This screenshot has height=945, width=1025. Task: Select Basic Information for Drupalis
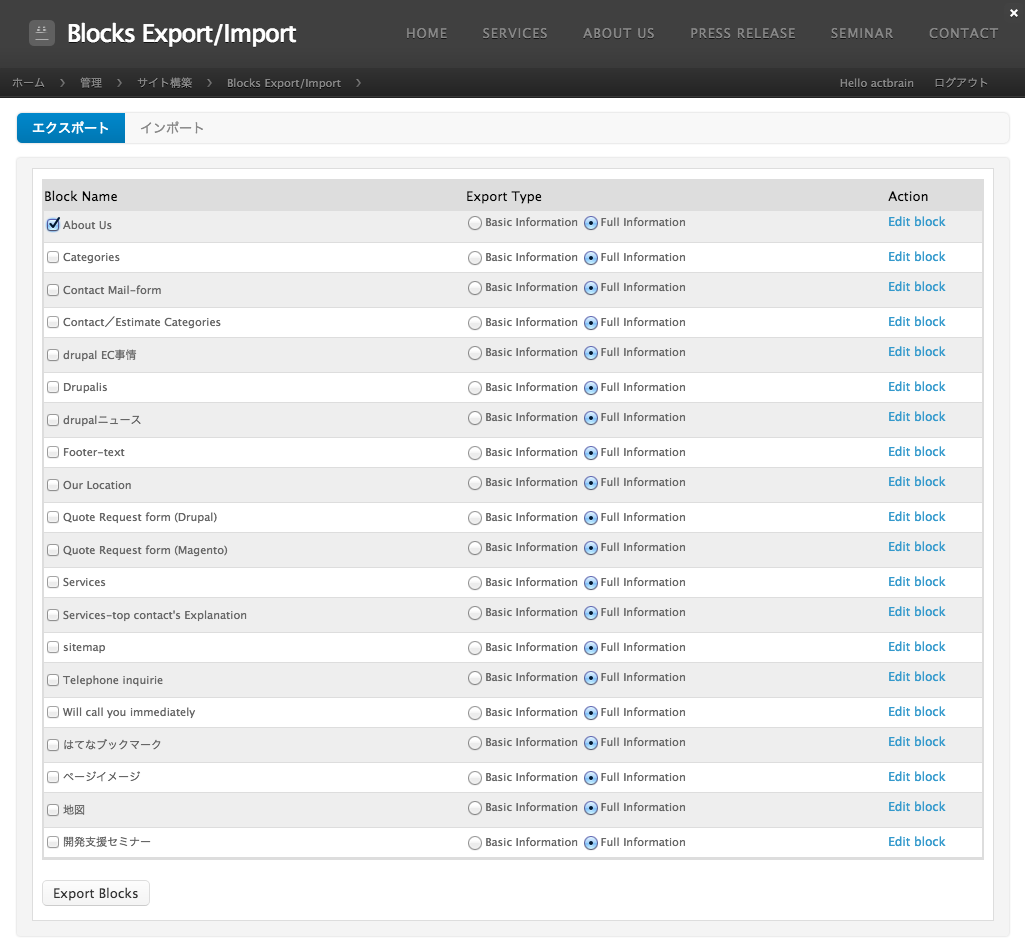[x=474, y=387]
